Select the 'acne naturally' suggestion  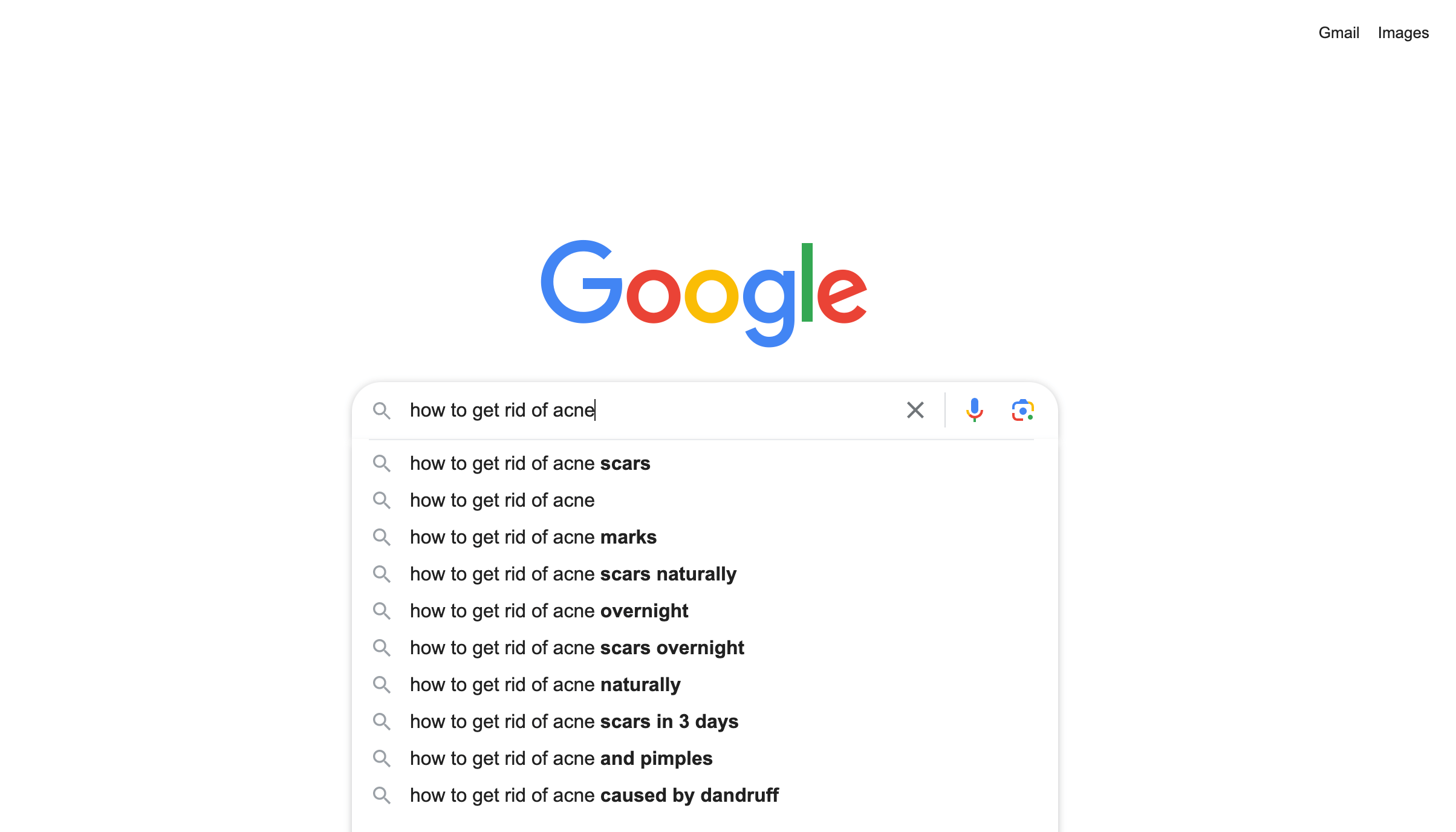coord(705,685)
